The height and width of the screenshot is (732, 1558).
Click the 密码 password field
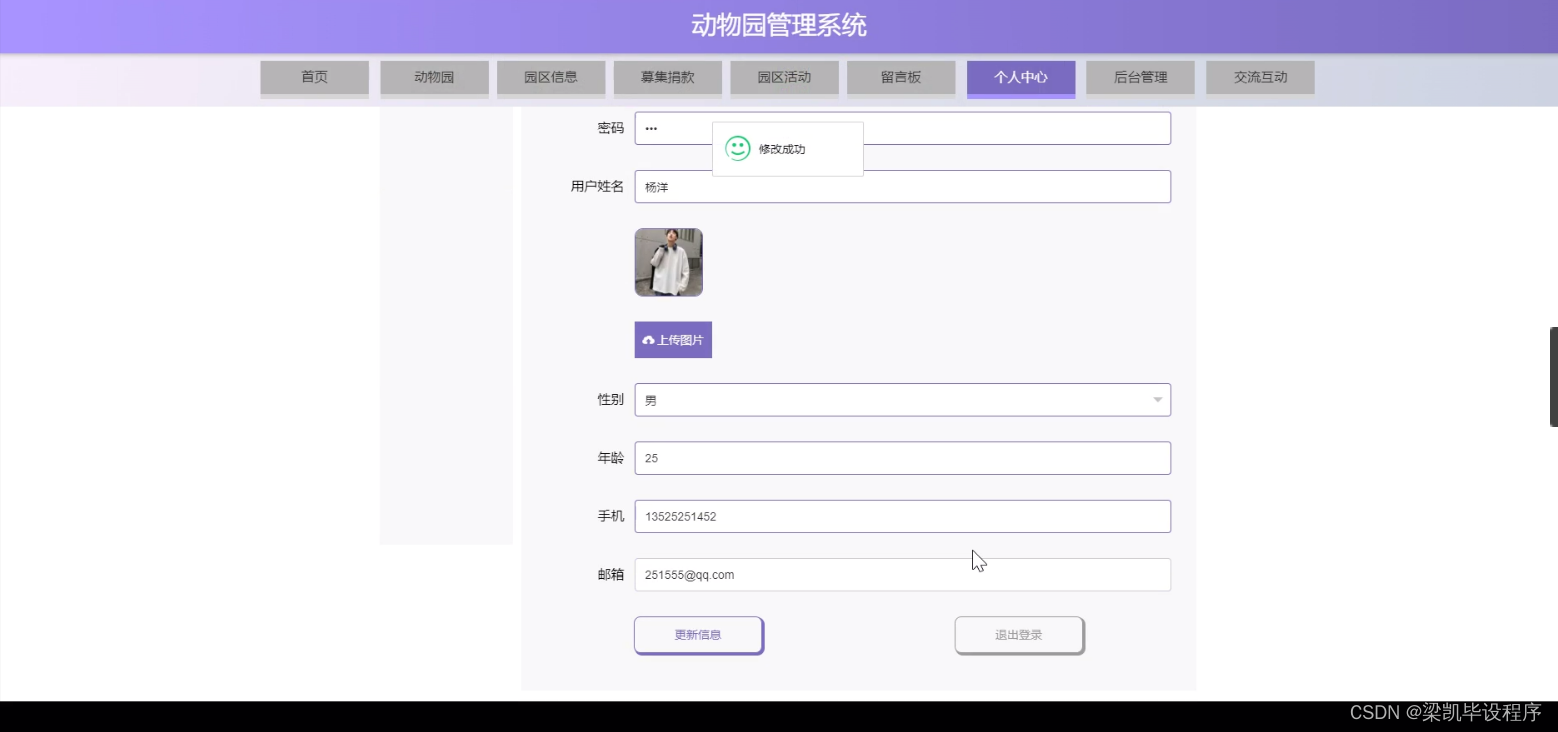click(x=902, y=128)
